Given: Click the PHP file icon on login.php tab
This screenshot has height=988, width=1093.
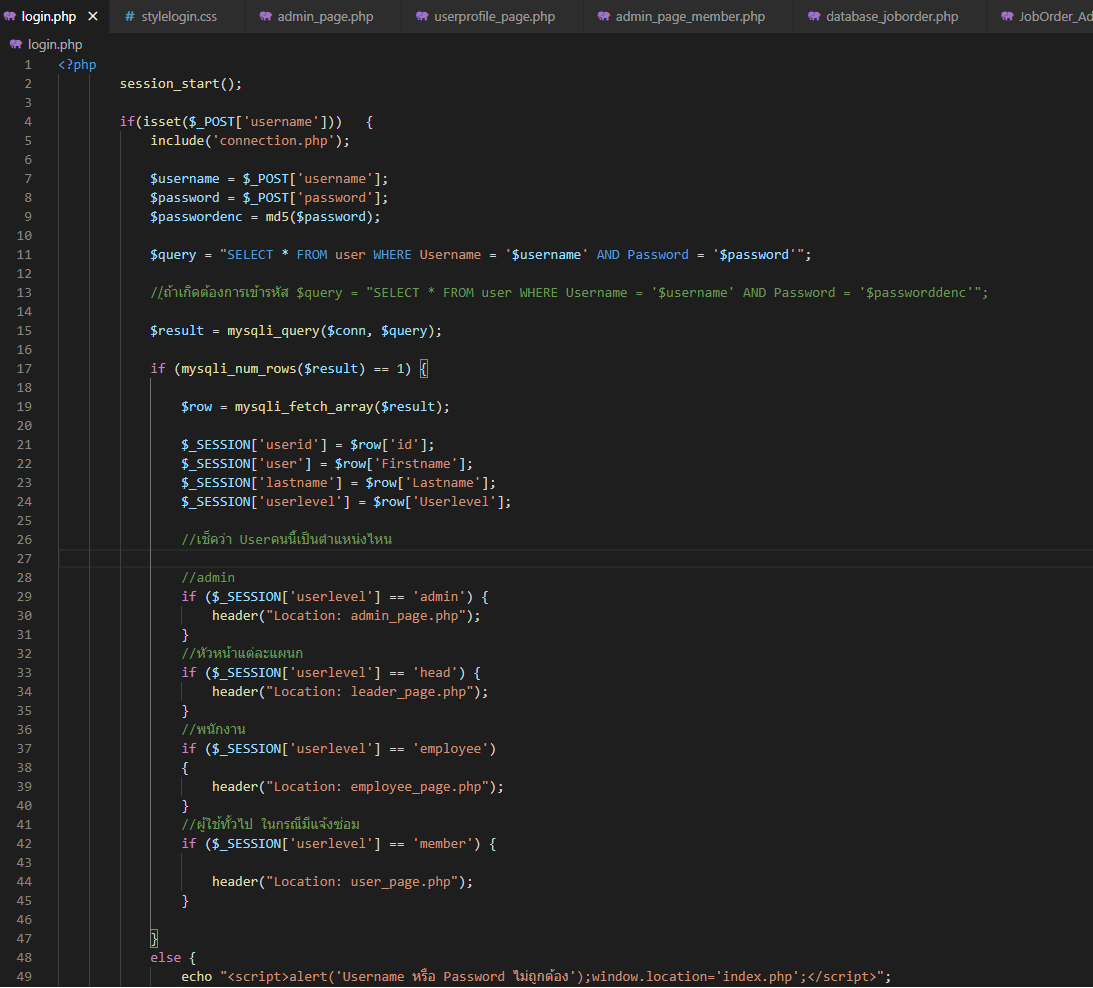Looking at the screenshot, I should click(10, 16).
